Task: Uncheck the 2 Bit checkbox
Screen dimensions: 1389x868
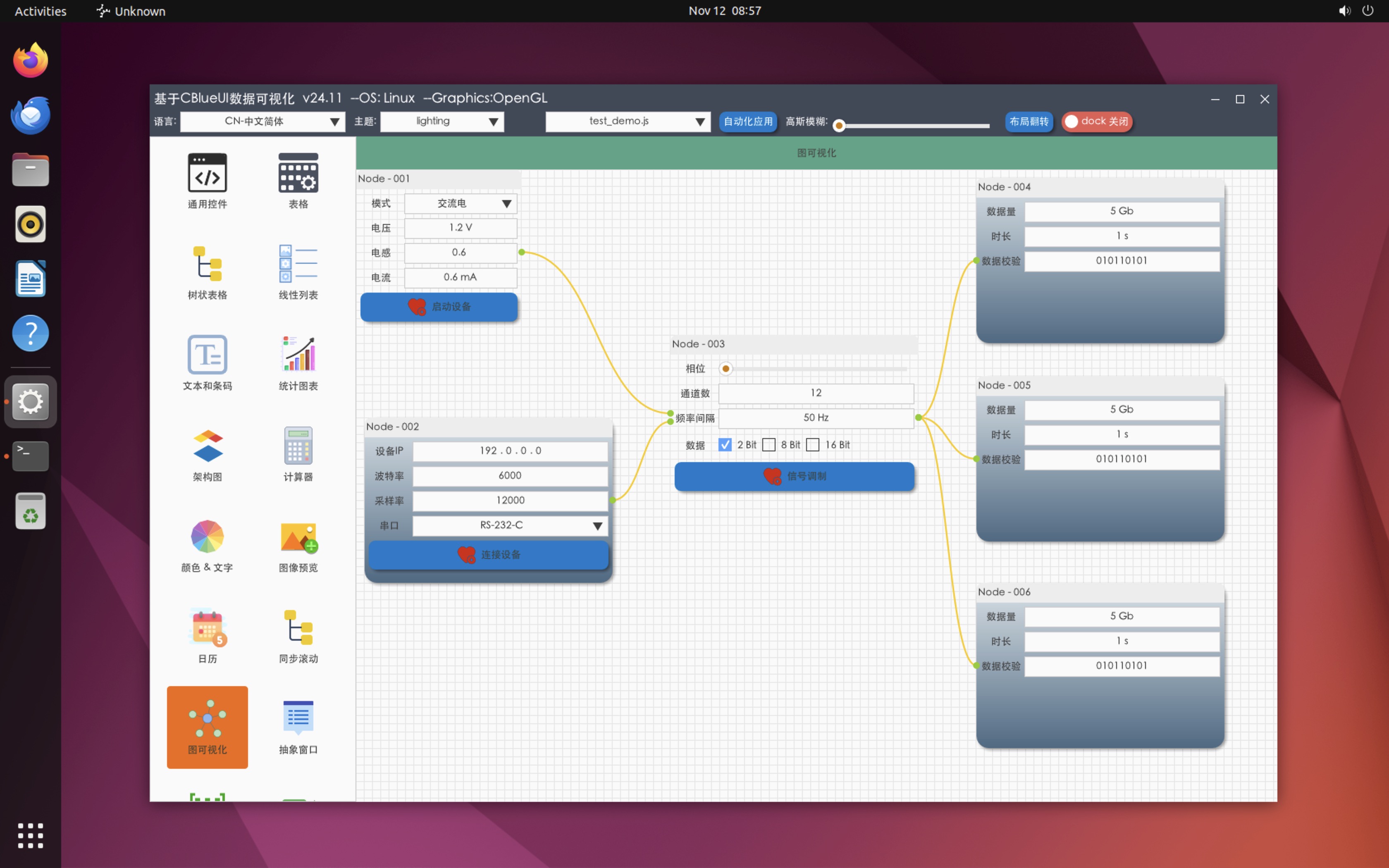Action: 725,445
